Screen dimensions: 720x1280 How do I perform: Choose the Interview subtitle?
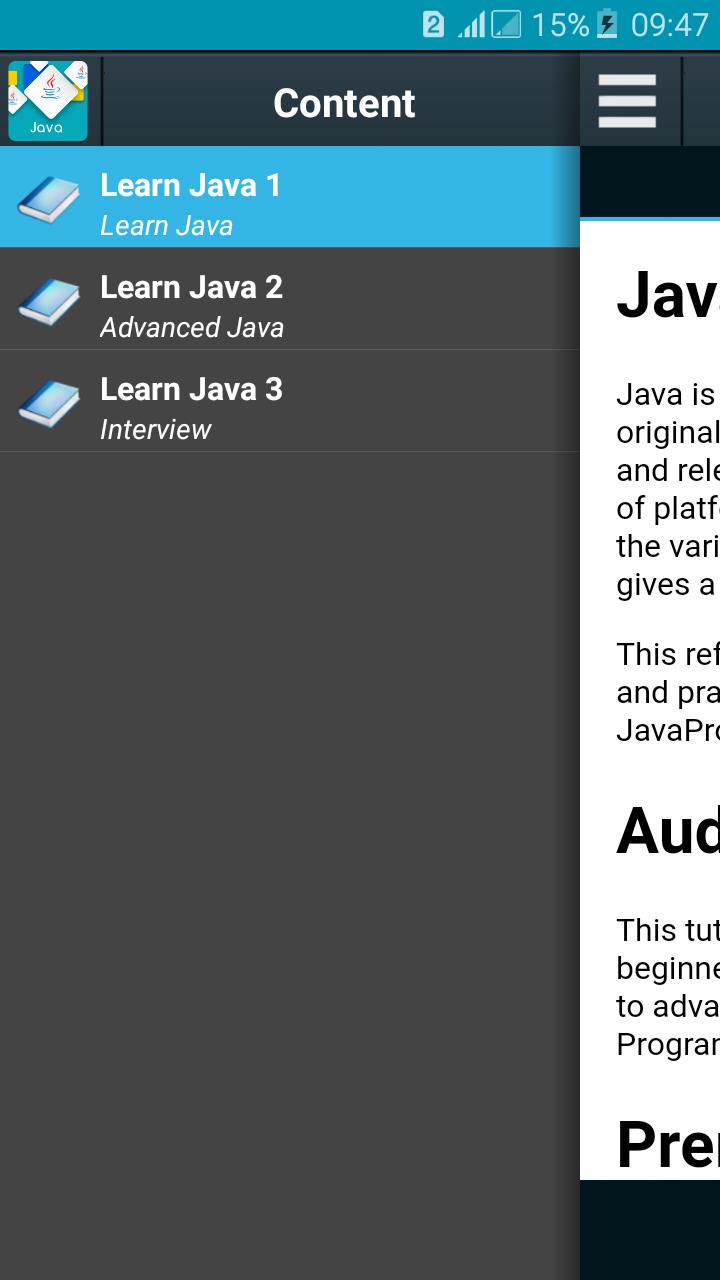point(155,430)
